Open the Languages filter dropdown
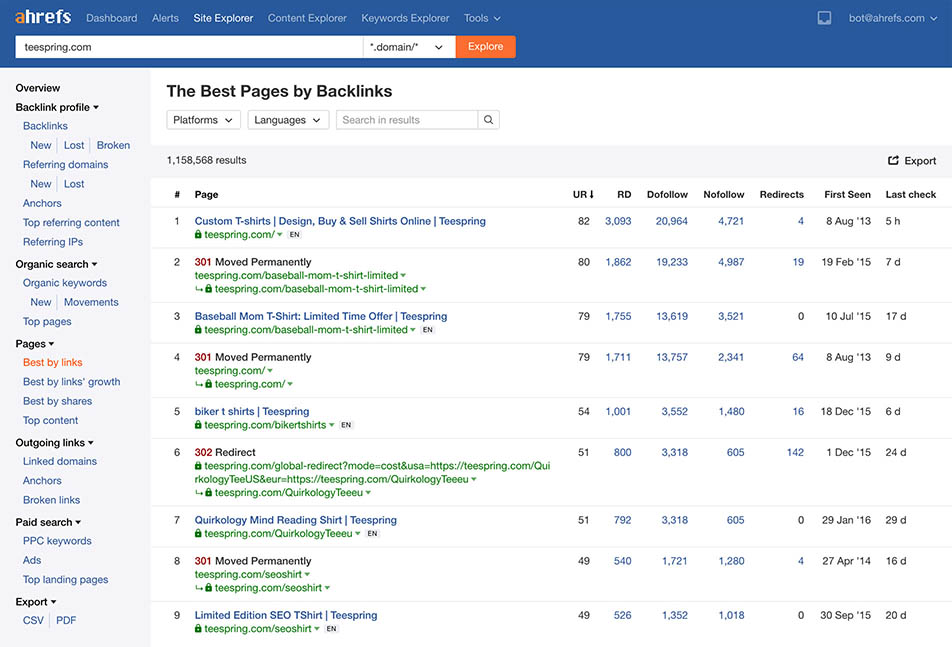This screenshot has width=952, height=647. (x=288, y=120)
